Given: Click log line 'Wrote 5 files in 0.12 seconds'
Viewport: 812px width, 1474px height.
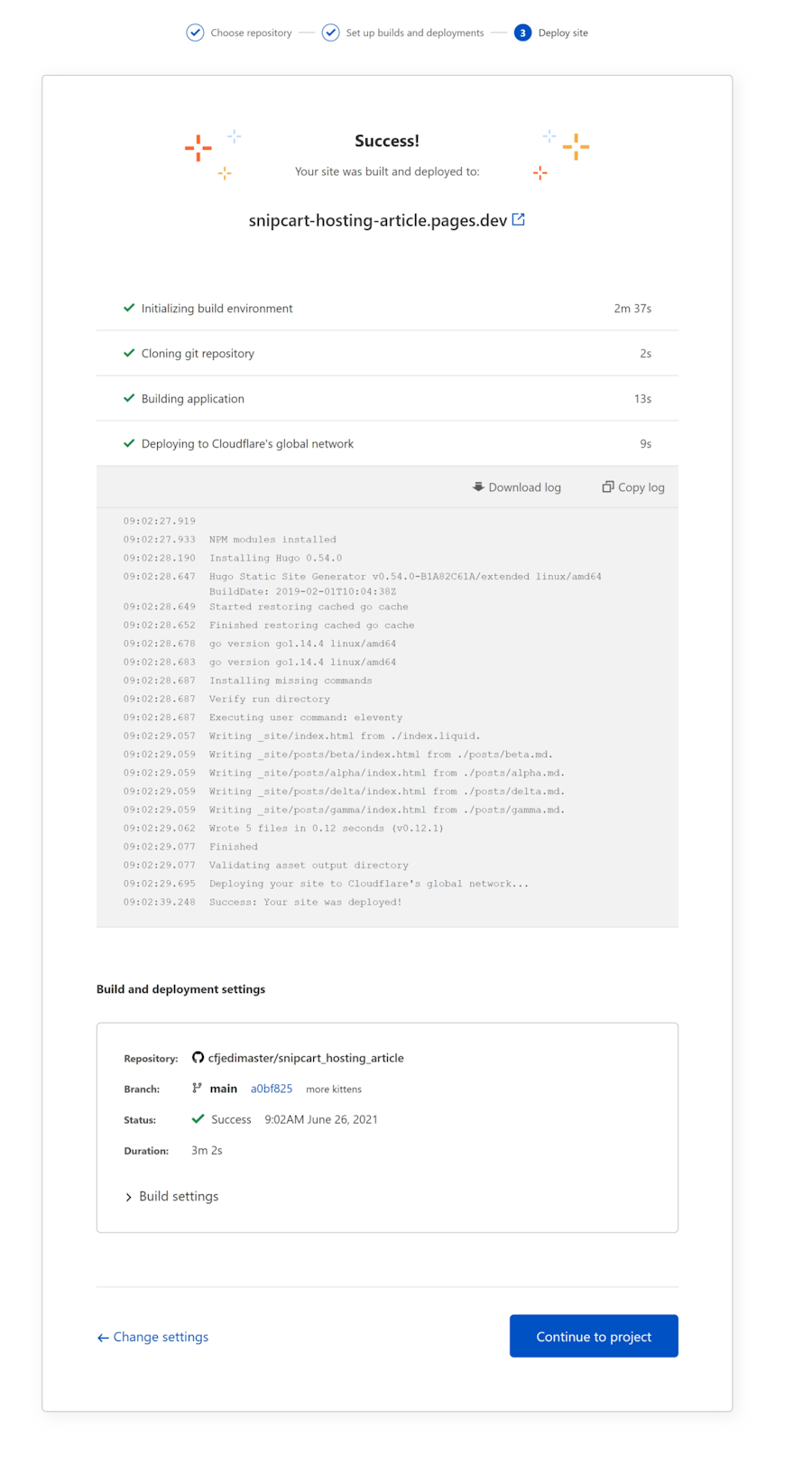Looking at the screenshot, I should click(x=327, y=829).
